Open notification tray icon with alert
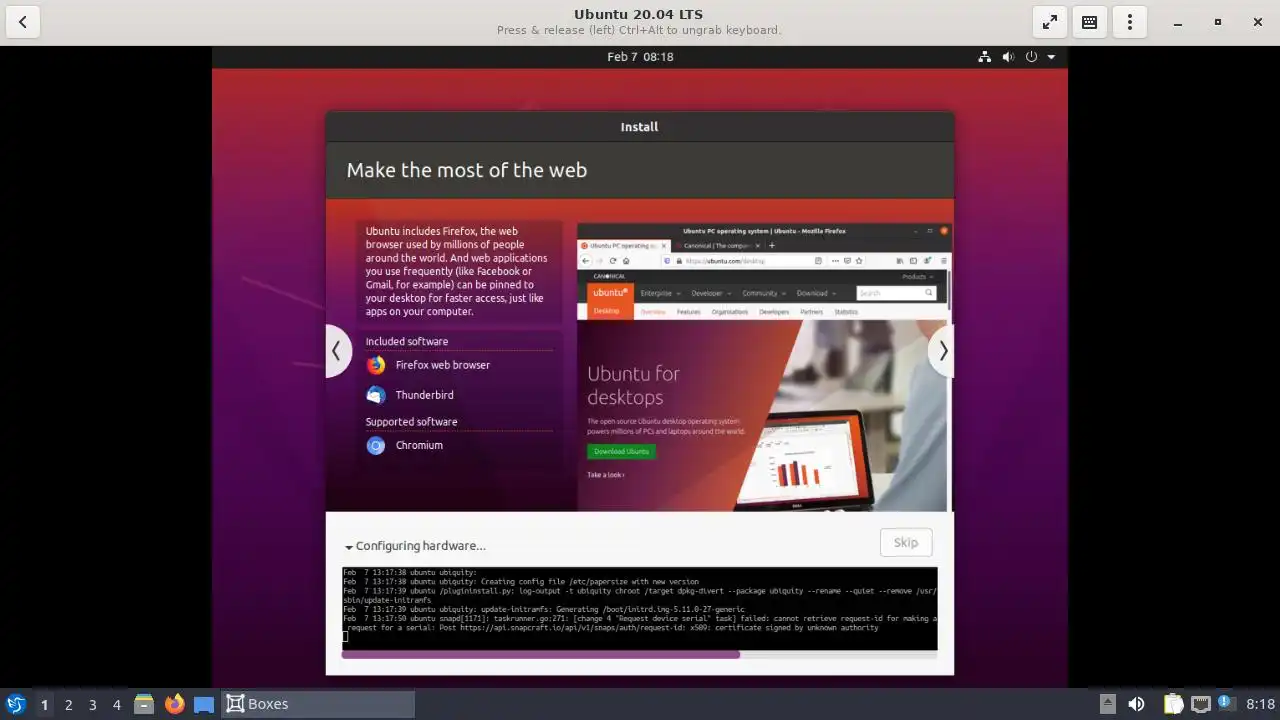The image size is (1280, 720). point(1226,704)
